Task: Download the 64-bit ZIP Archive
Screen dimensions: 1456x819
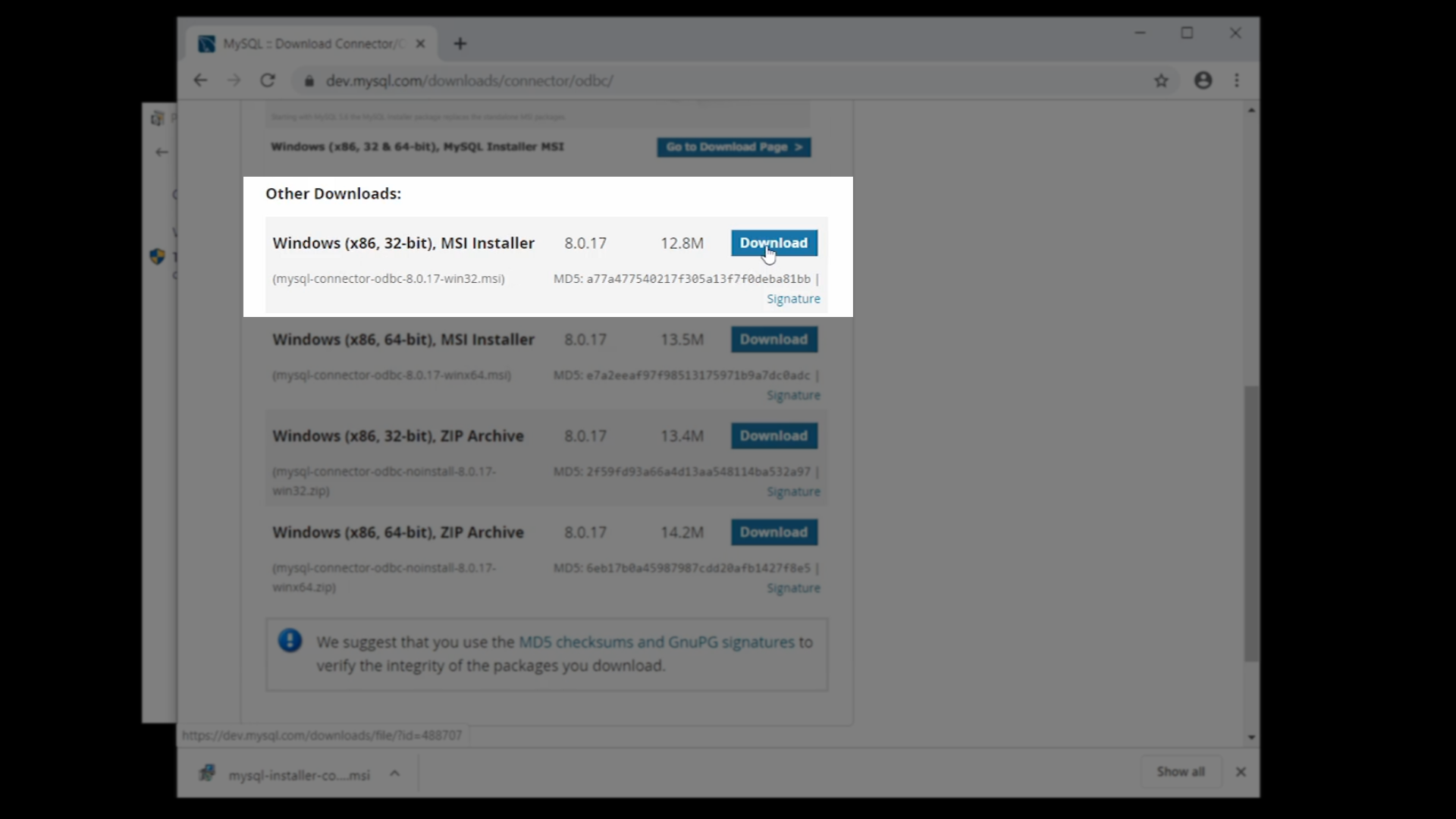Action: point(773,532)
